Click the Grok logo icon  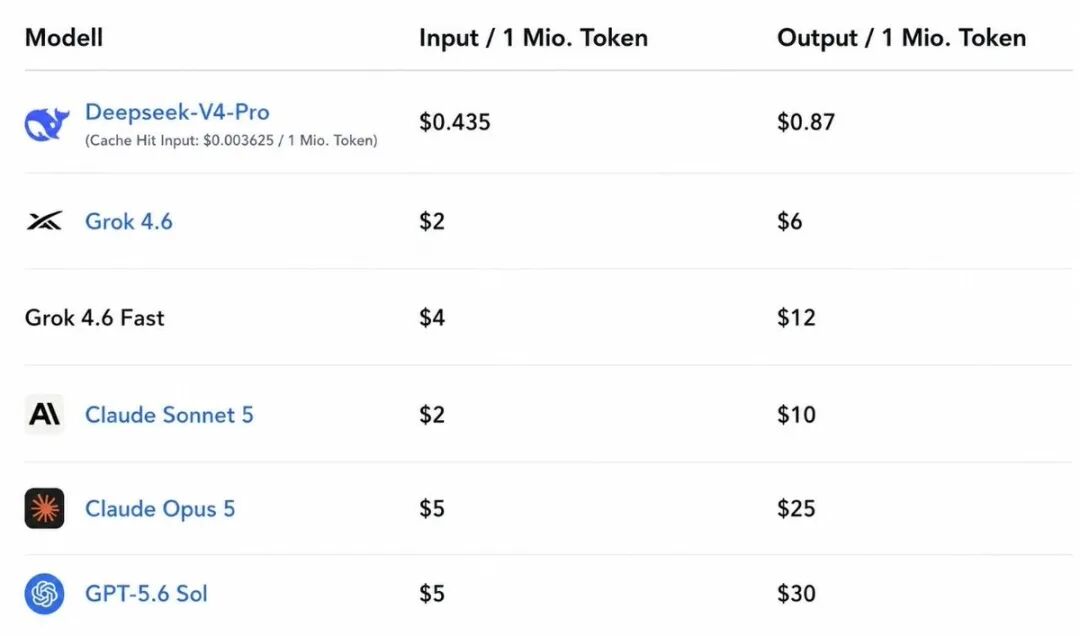tap(44, 221)
